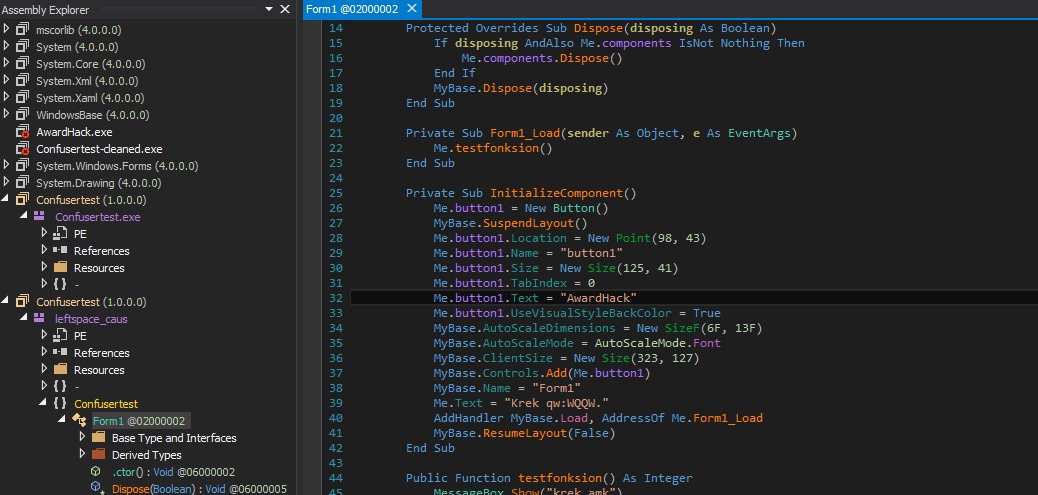Select the .ctor() : Void @06000002 entry
This screenshot has width=1038, height=495.
pos(173,472)
